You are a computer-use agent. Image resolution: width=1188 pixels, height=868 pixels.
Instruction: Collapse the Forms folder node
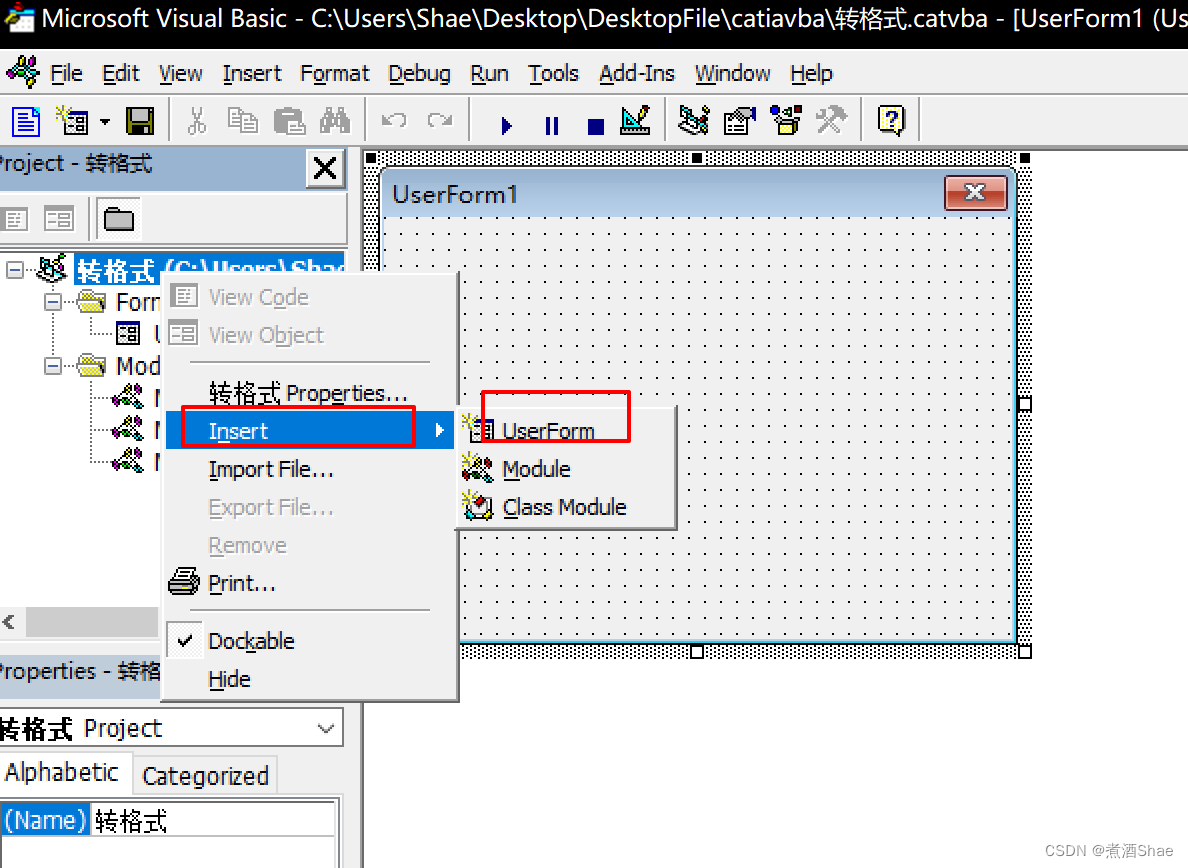53,302
